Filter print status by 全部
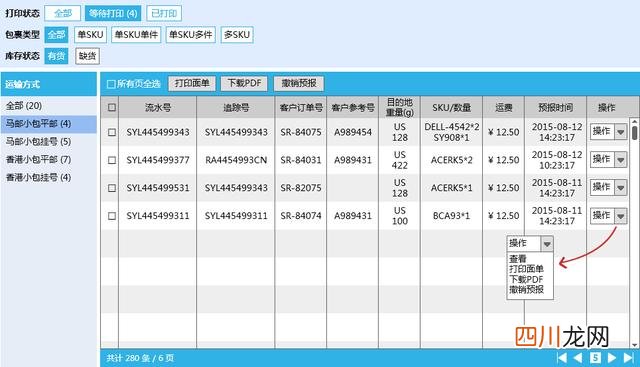This screenshot has height=367, width=640. tap(62, 13)
